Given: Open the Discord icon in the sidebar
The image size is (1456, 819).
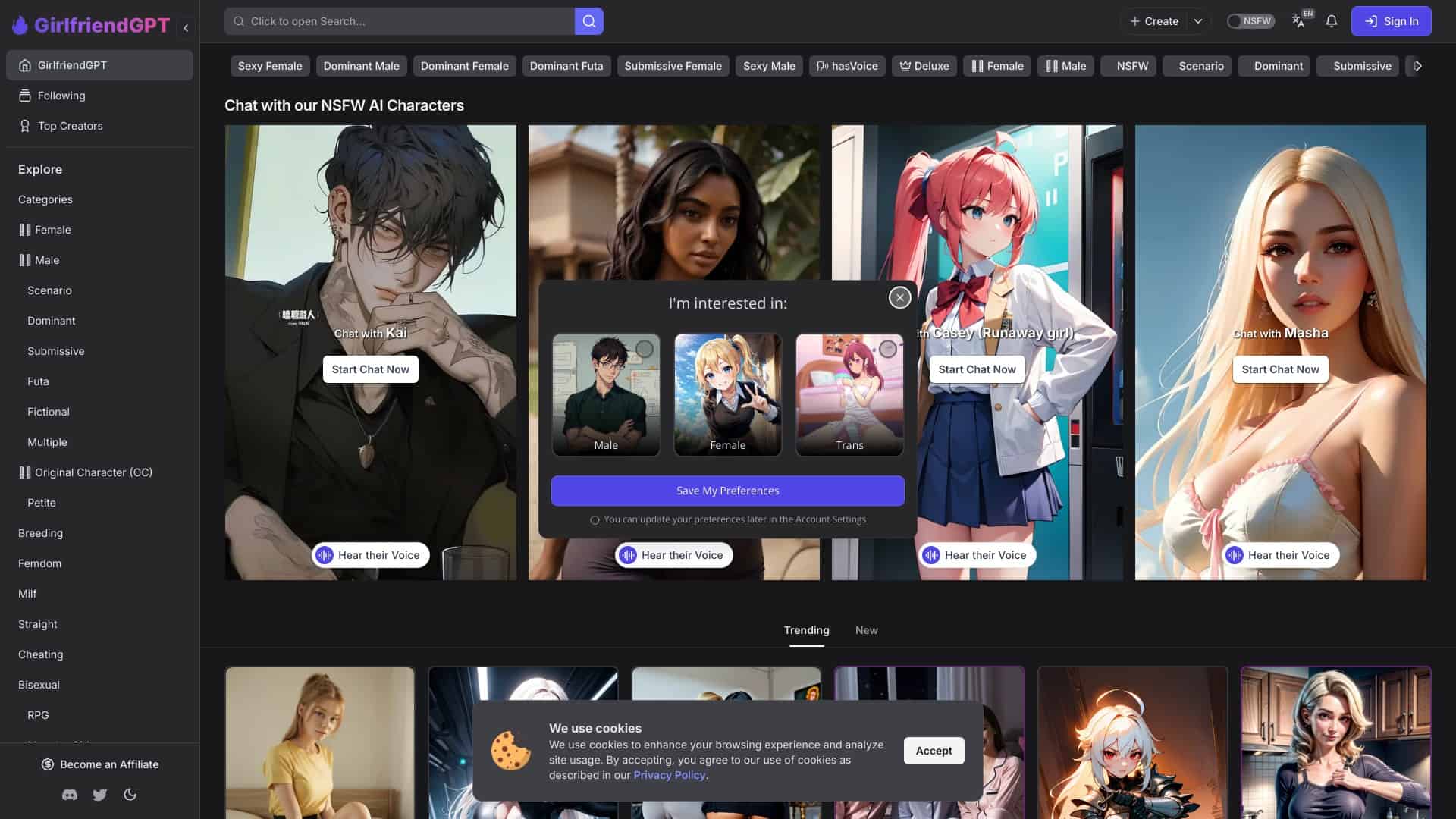Looking at the screenshot, I should point(69,795).
